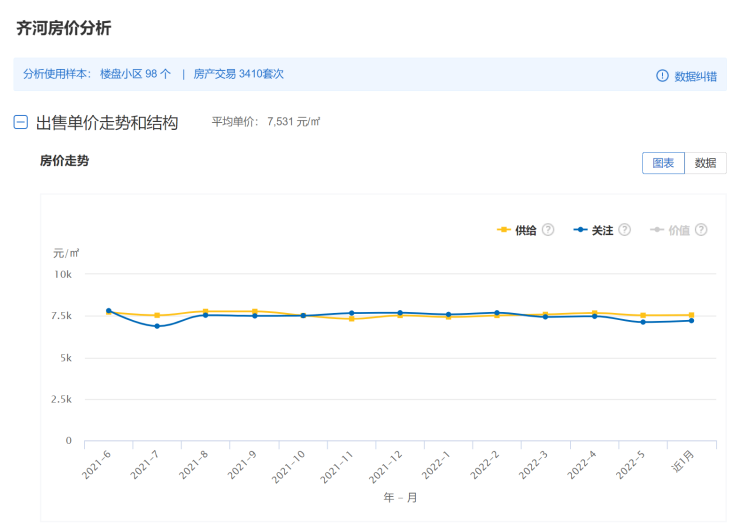Click the blue 关注 legend marker
The image size is (740, 526).
pyautogui.click(x=580, y=230)
